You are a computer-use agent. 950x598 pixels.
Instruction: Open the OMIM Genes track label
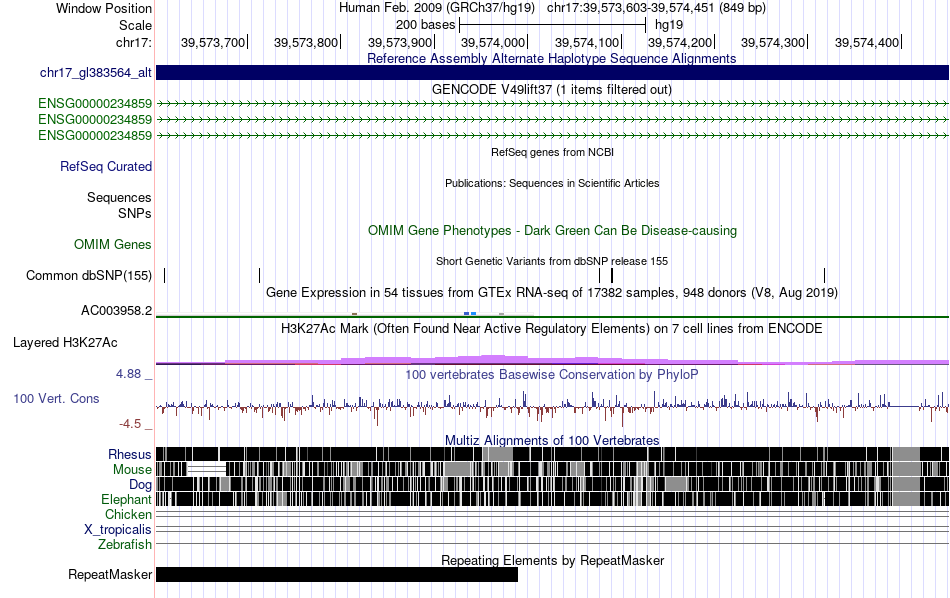(x=113, y=245)
